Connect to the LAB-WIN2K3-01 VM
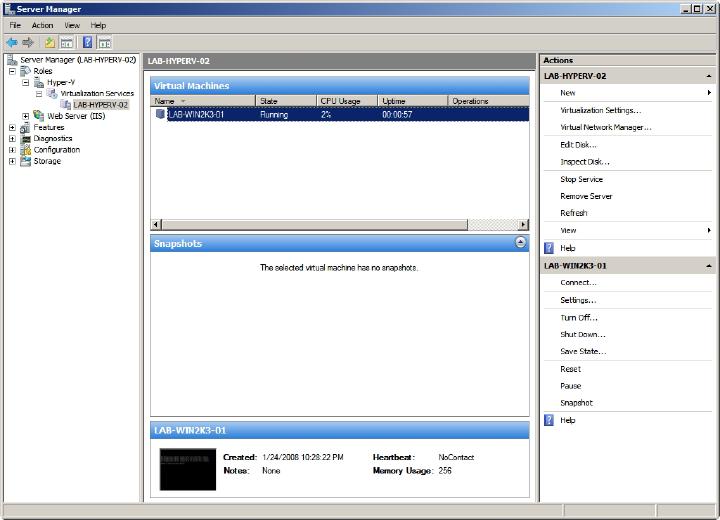720x520 pixels. [x=578, y=283]
